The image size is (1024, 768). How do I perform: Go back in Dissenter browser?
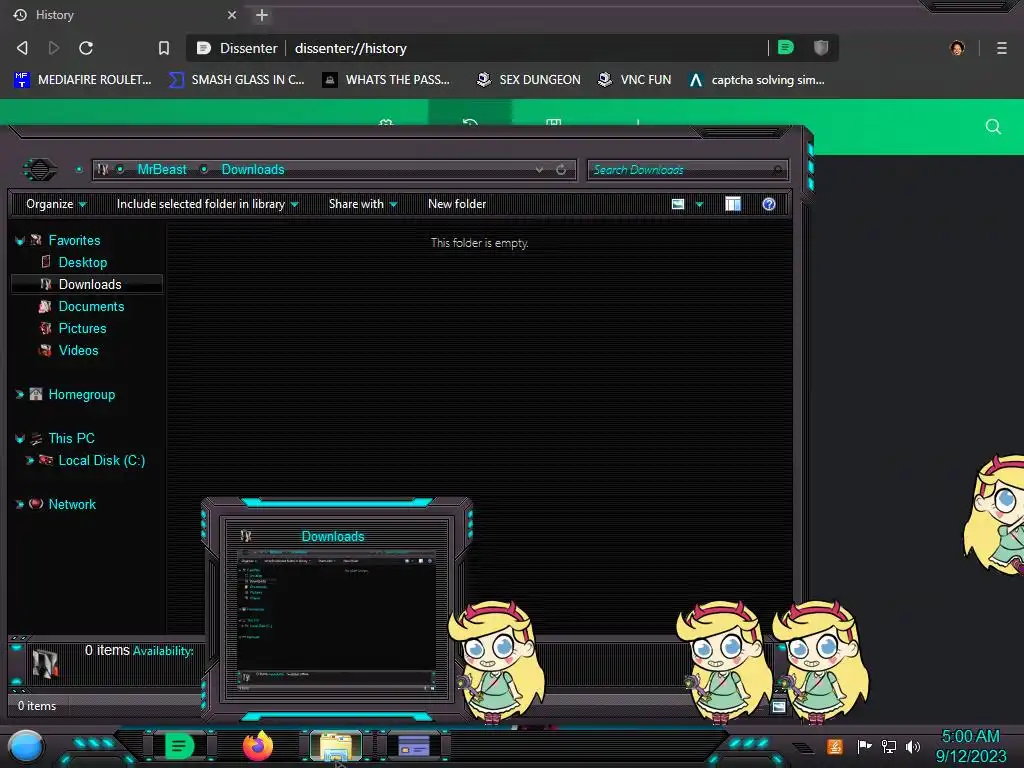point(22,48)
